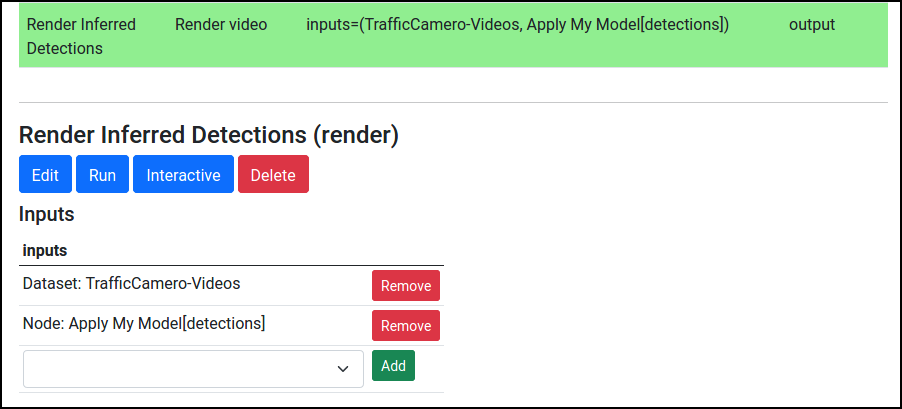Open the empty input selection dropdown
The height and width of the screenshot is (409, 902).
[x=193, y=369]
